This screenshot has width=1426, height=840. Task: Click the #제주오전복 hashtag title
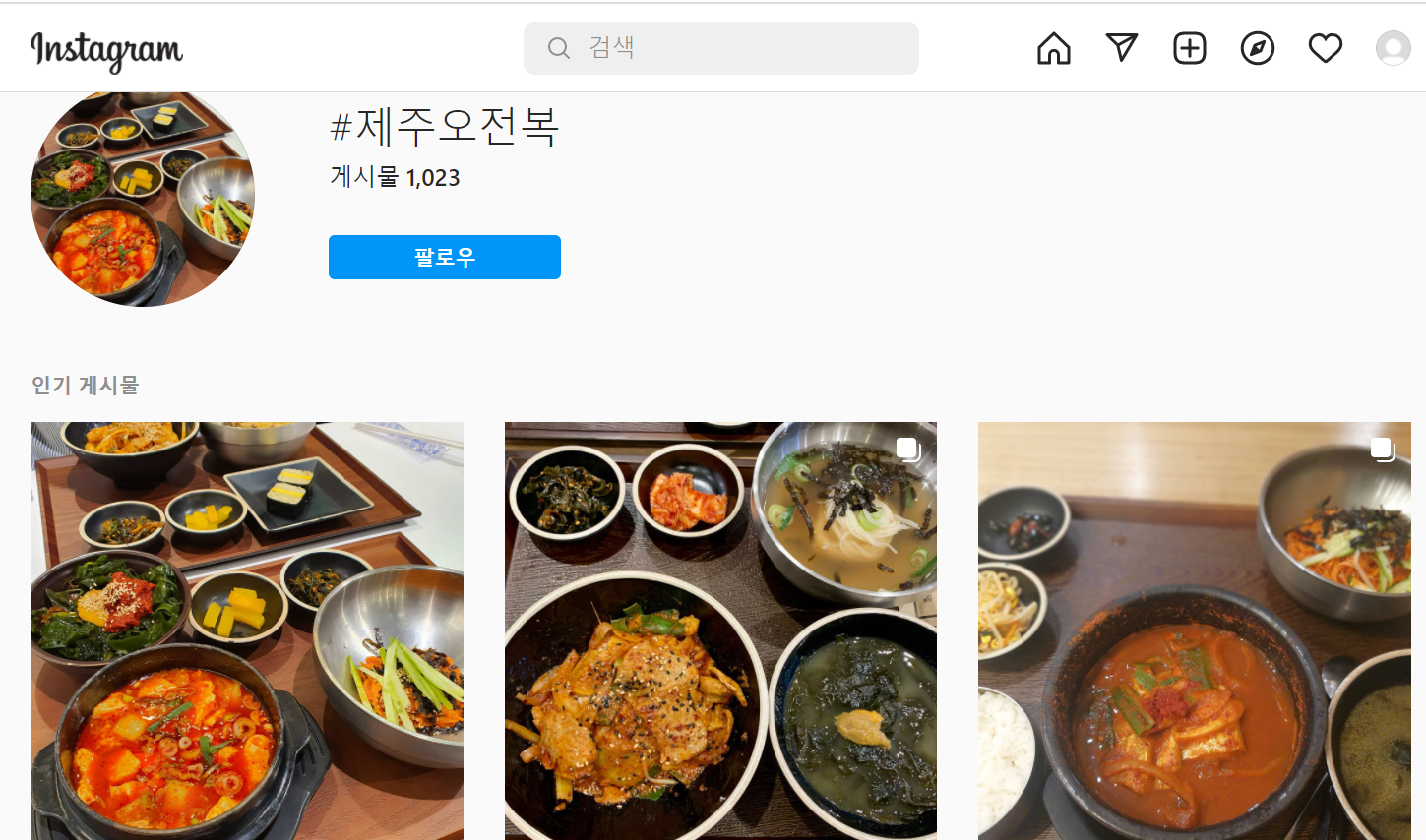(x=444, y=127)
